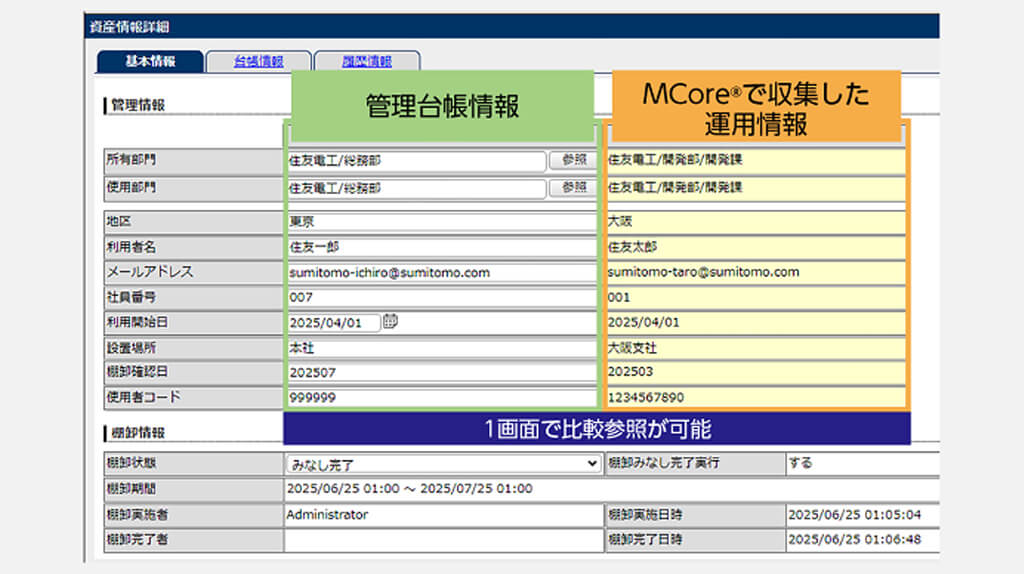Click the empty 棚卸完了者 value cell

tap(443, 540)
